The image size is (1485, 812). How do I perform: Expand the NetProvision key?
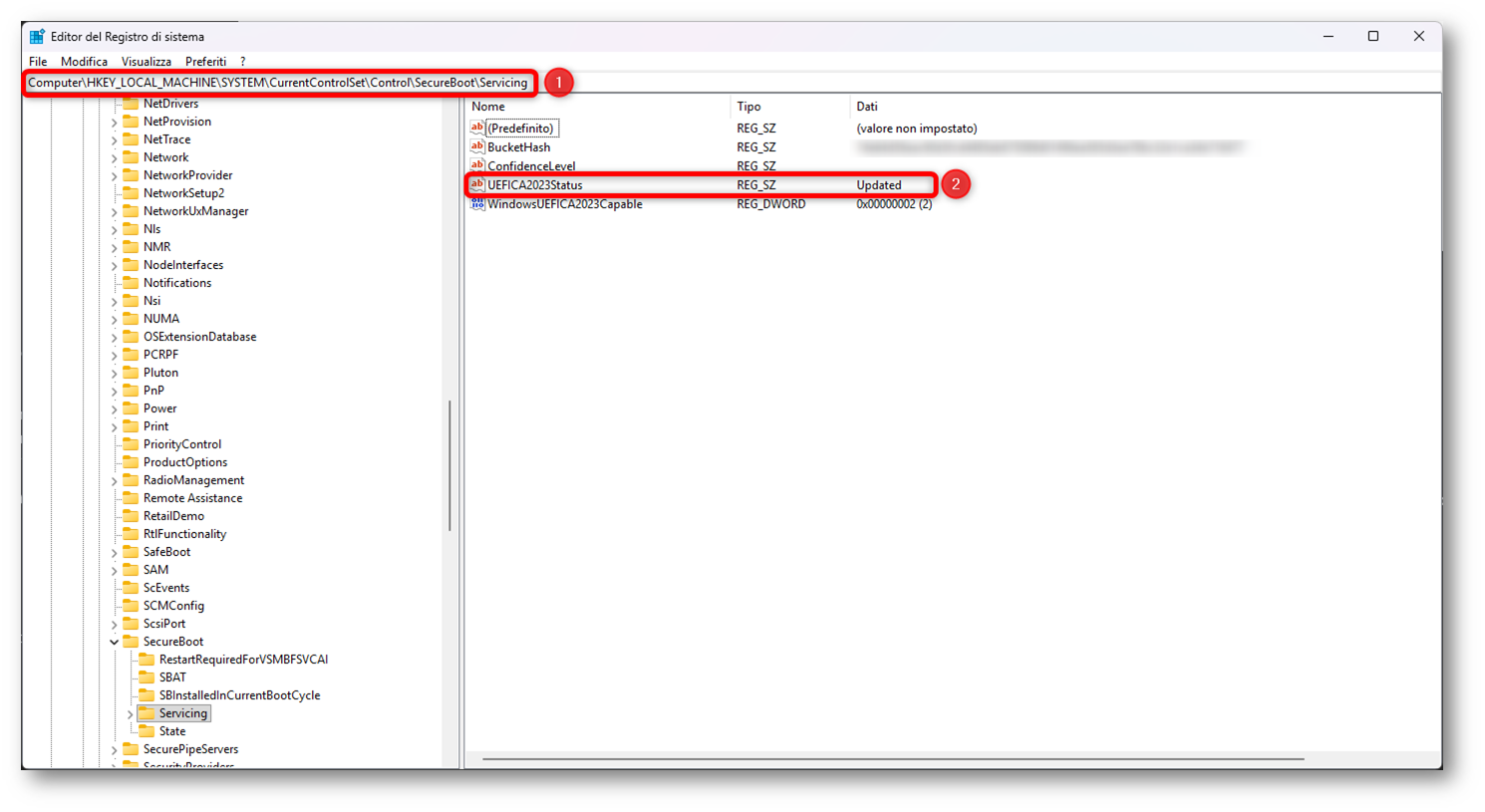pos(115,123)
